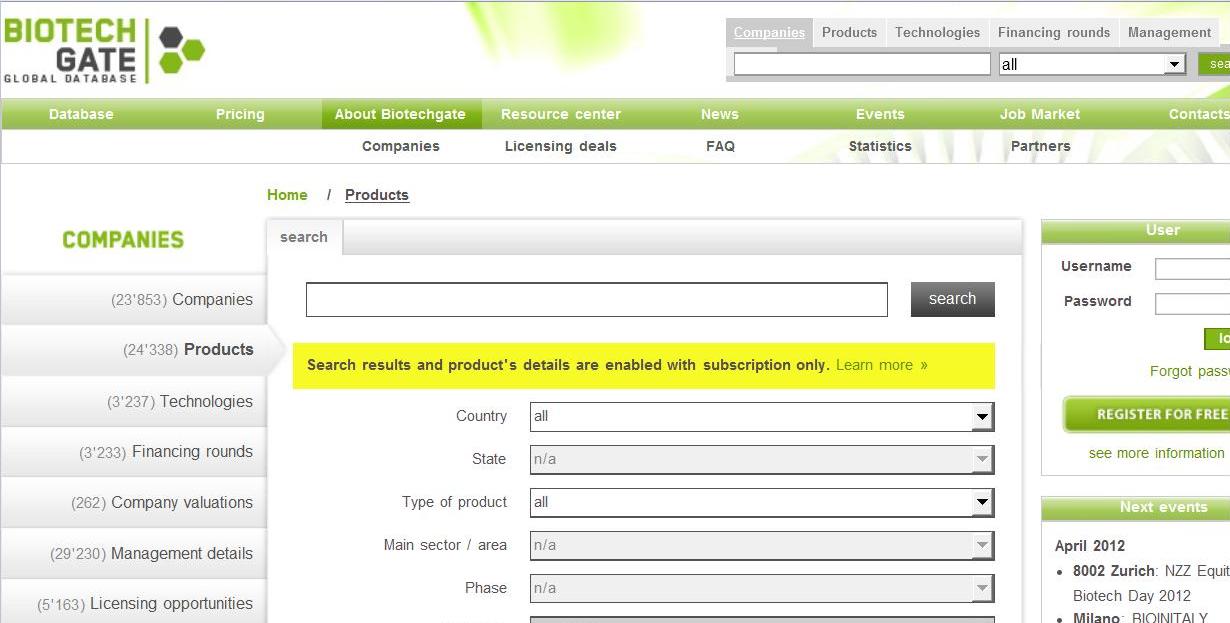Click the Products breadcrumb link
Viewport: 1230px width, 623px height.
click(377, 195)
